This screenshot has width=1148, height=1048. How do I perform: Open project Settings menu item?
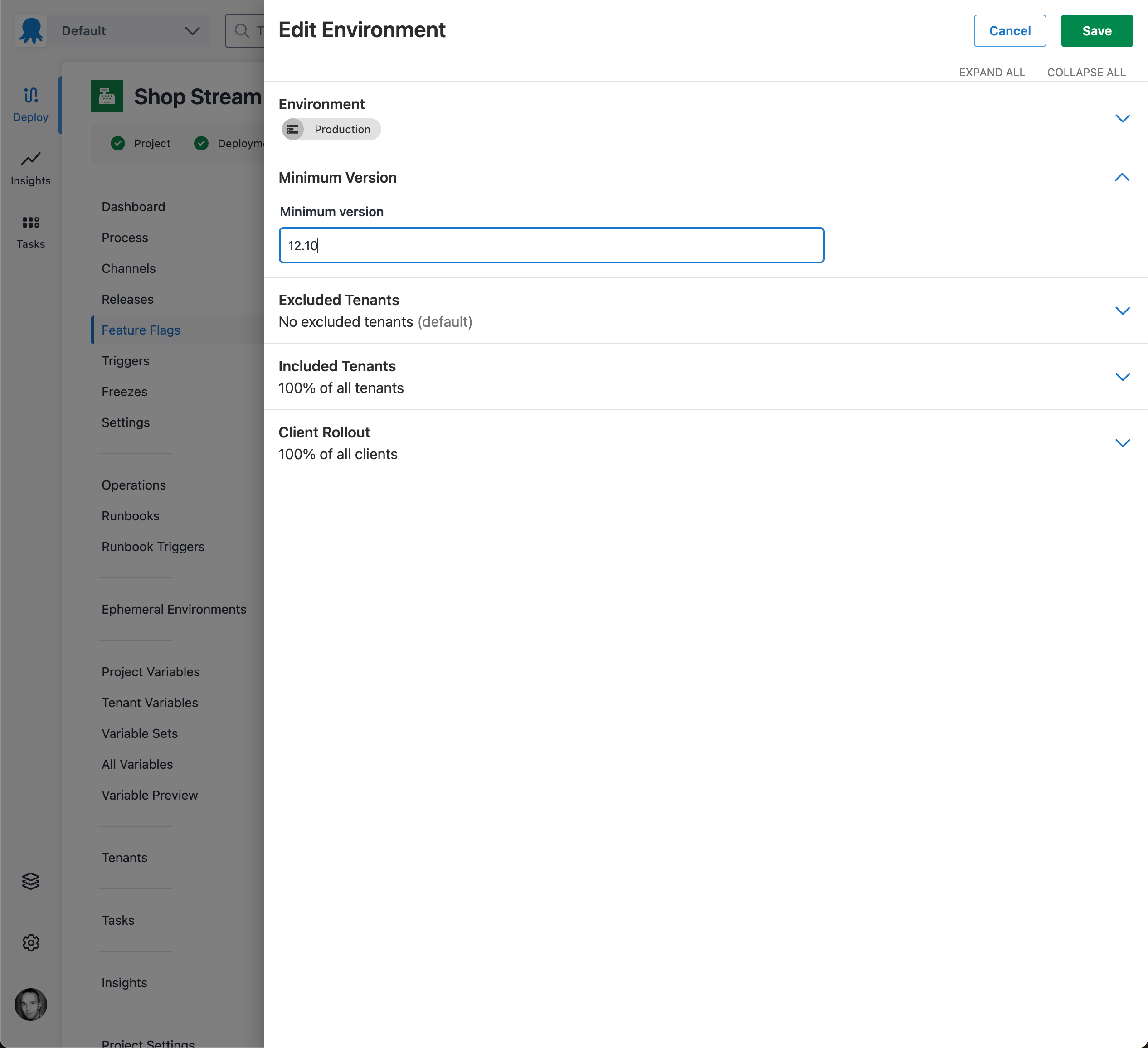125,422
